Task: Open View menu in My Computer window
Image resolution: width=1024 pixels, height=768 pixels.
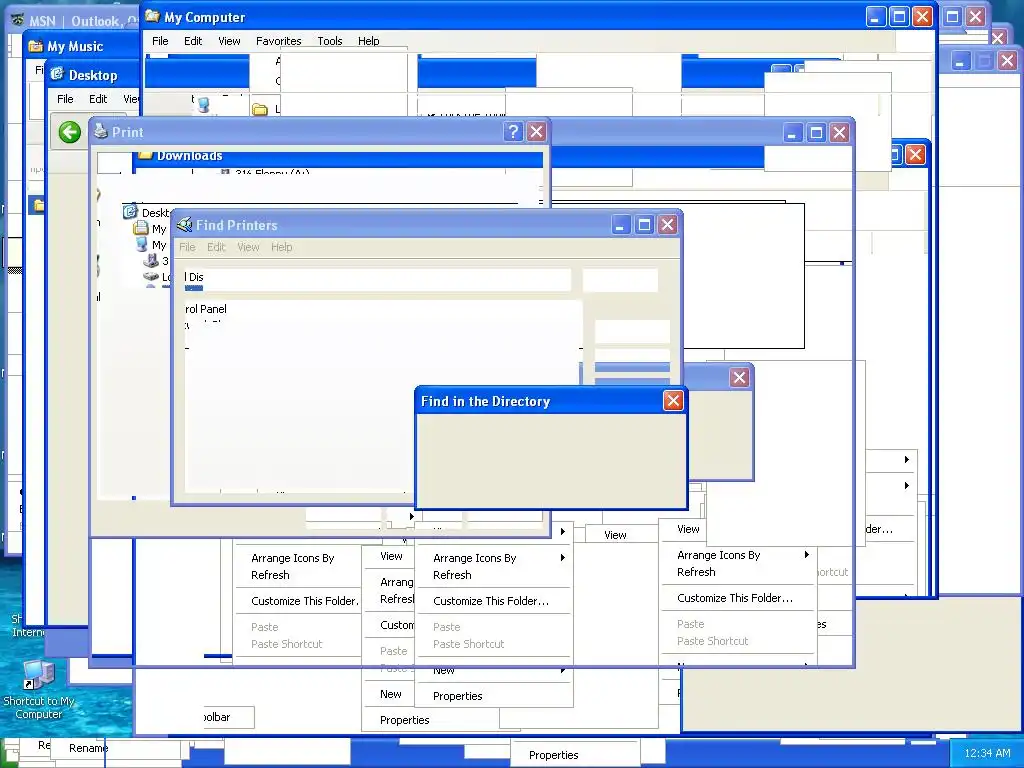Action: [229, 40]
